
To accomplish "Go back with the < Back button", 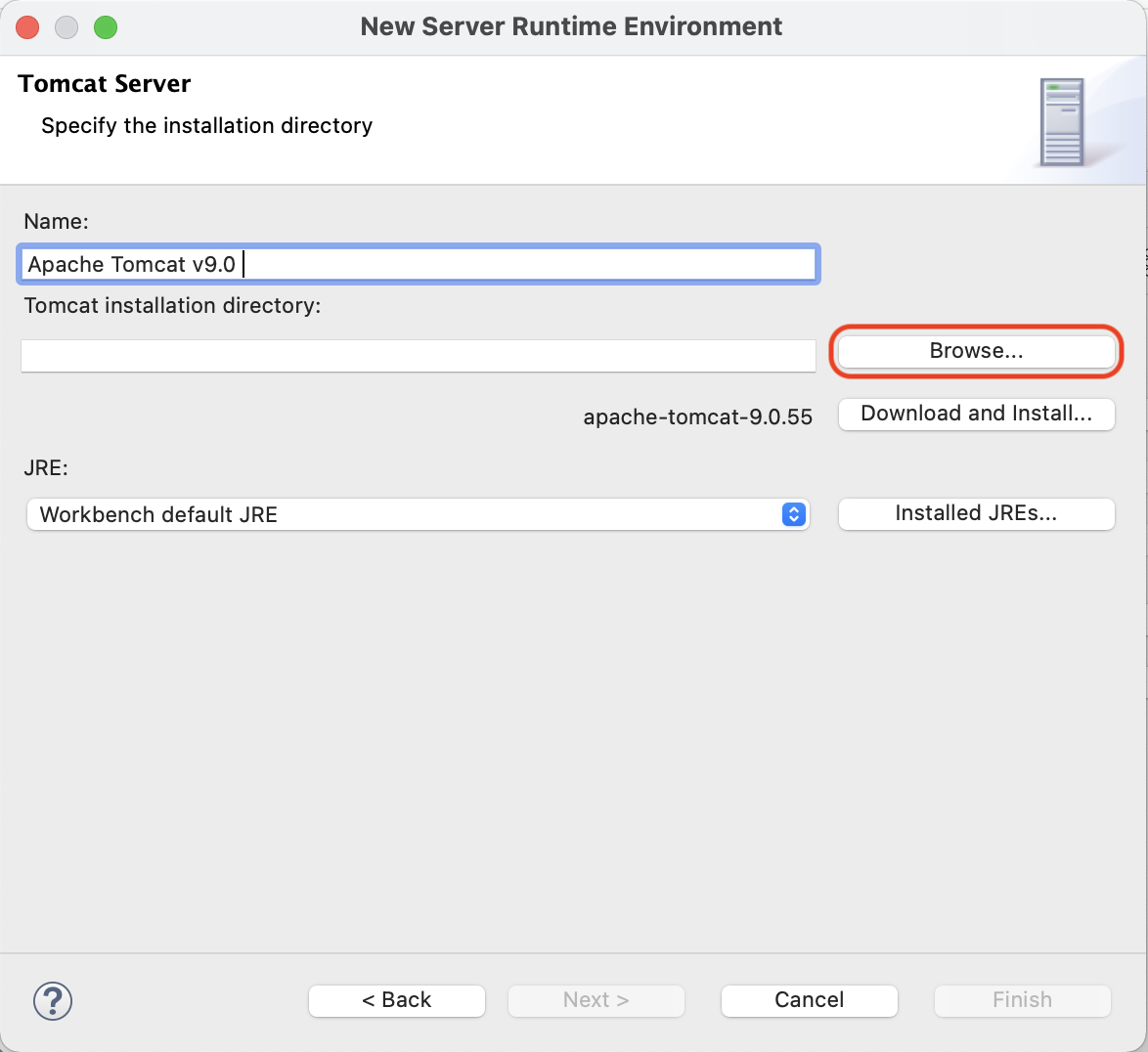I will (x=397, y=1001).
